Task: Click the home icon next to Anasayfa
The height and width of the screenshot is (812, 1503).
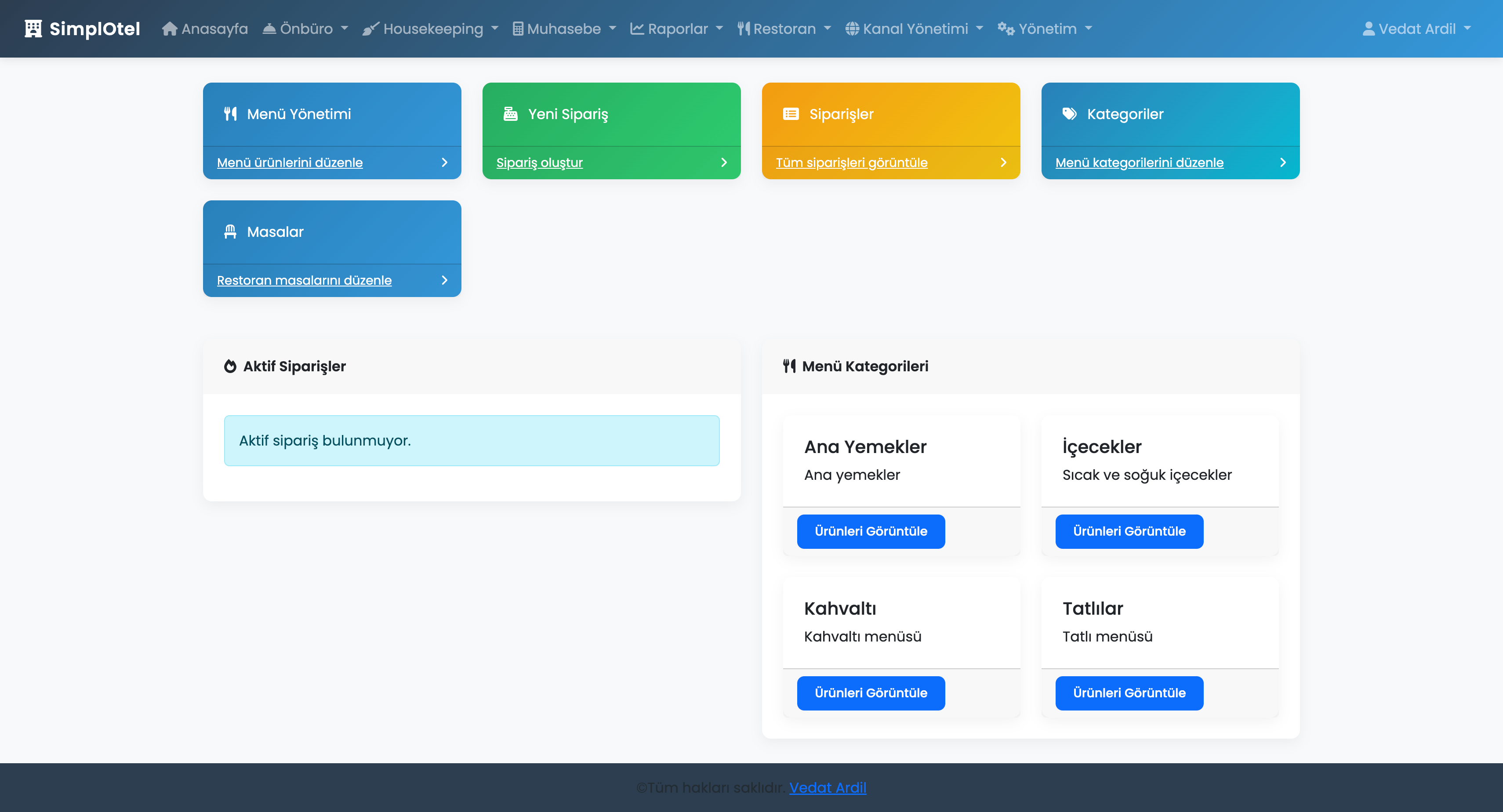Action: pyautogui.click(x=169, y=29)
